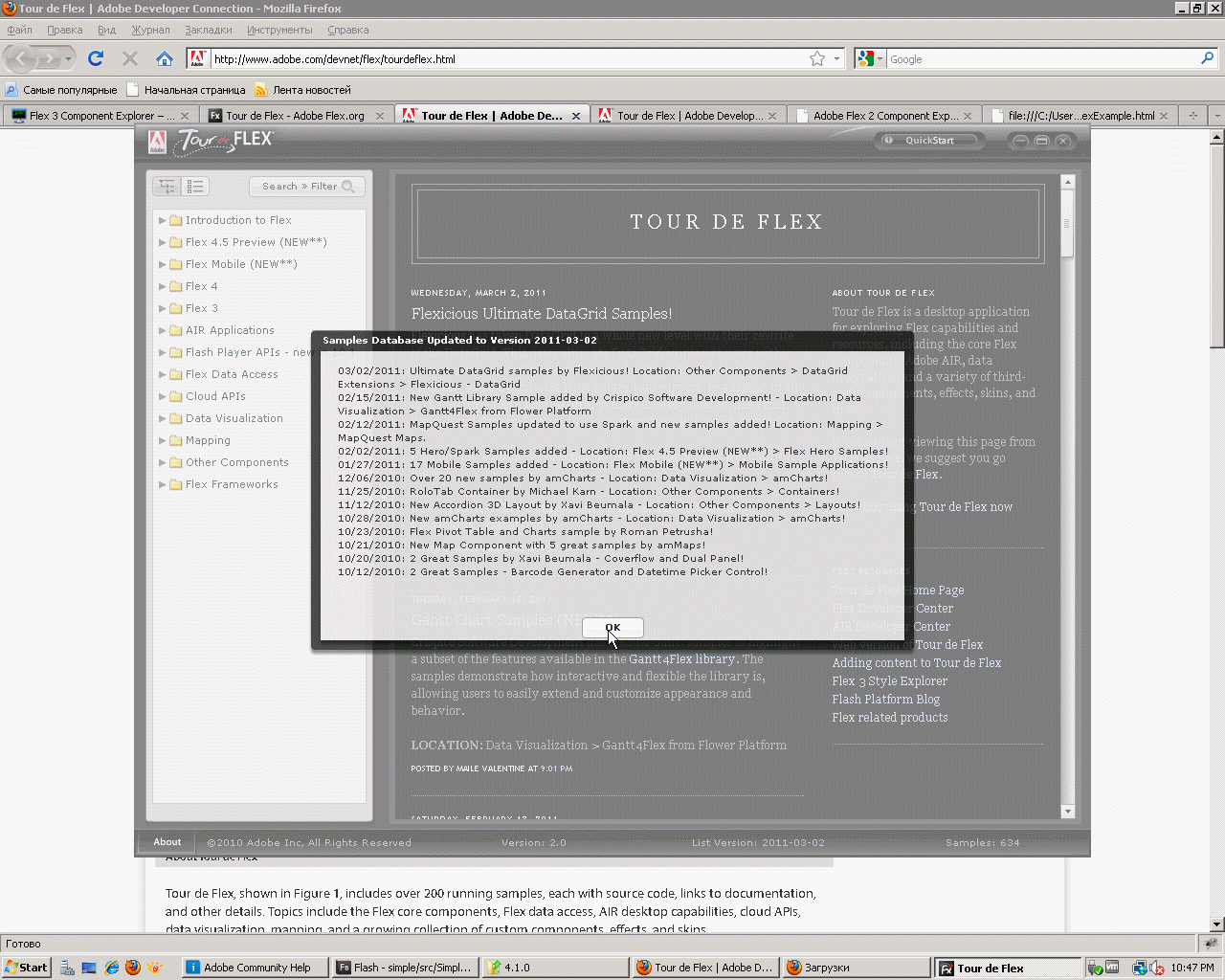The image size is (1225, 980).
Task: Open the back/forward history dropdown arrow
Action: [x=68, y=58]
